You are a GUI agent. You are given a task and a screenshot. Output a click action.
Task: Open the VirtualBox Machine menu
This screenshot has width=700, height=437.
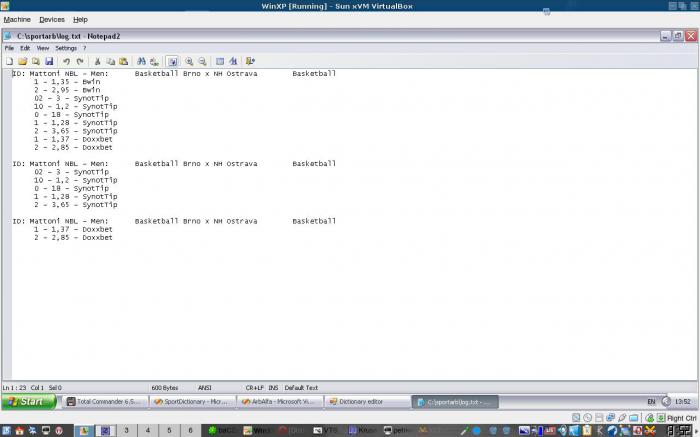point(17,20)
